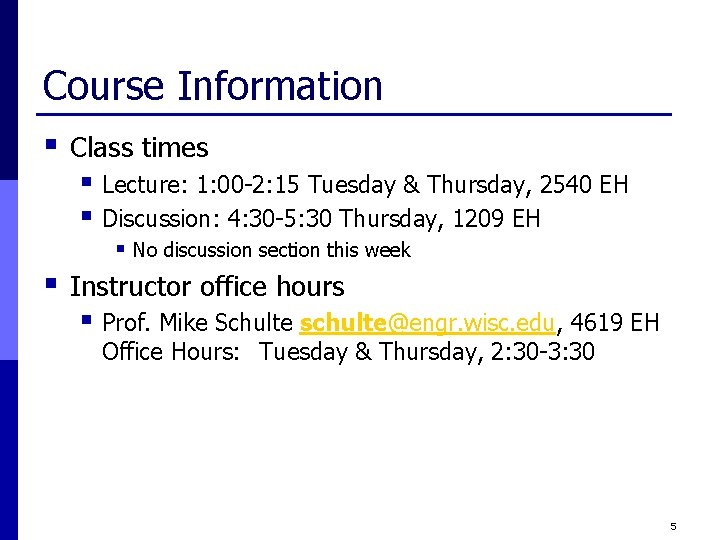This screenshot has height=540, width=720.
Task: Click the bullet beside Prof. Mike Schulte
Action: pos(86,320)
